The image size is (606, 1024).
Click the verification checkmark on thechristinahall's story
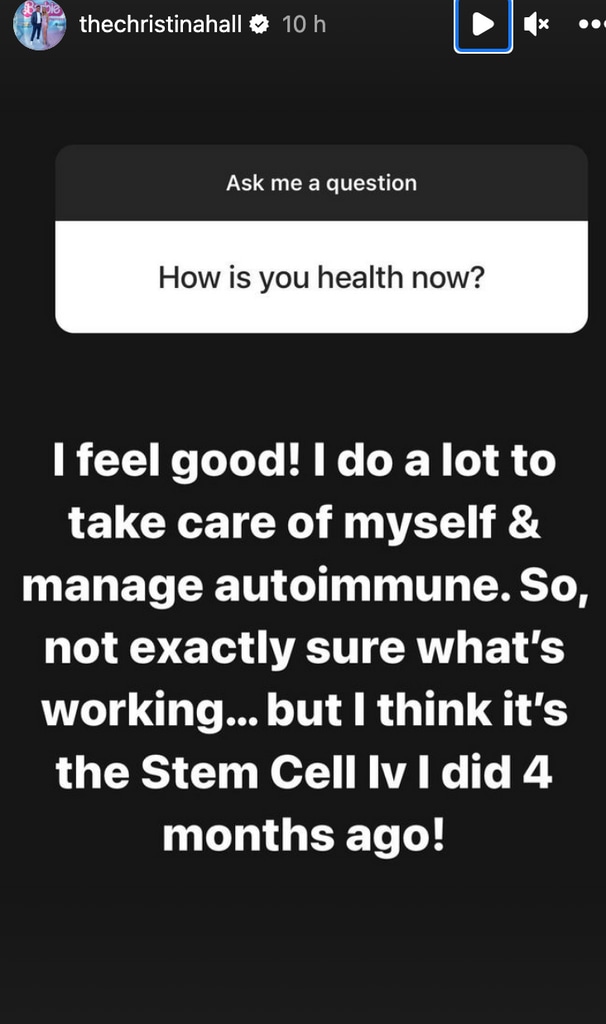(259, 24)
